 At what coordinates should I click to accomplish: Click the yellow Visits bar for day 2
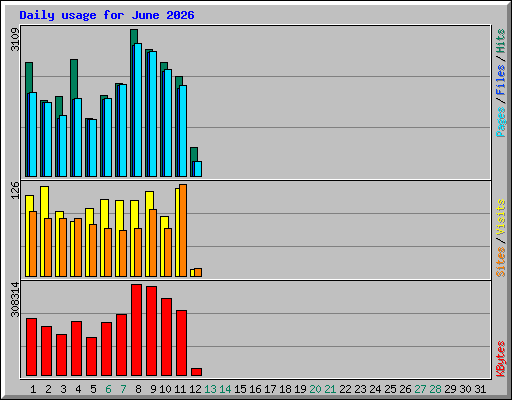pos(44,202)
